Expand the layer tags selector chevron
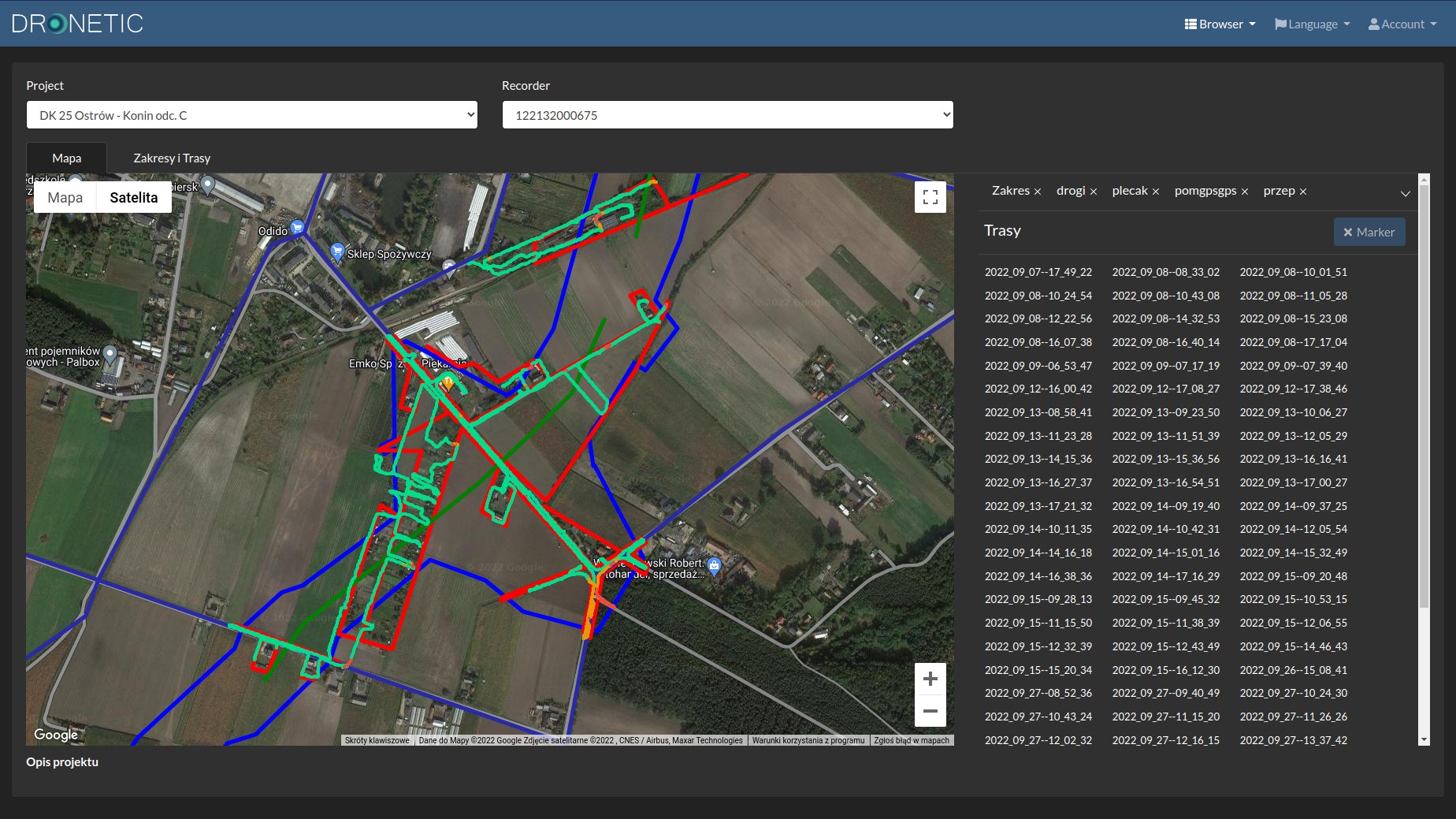This screenshot has height=819, width=1456. (x=1405, y=194)
